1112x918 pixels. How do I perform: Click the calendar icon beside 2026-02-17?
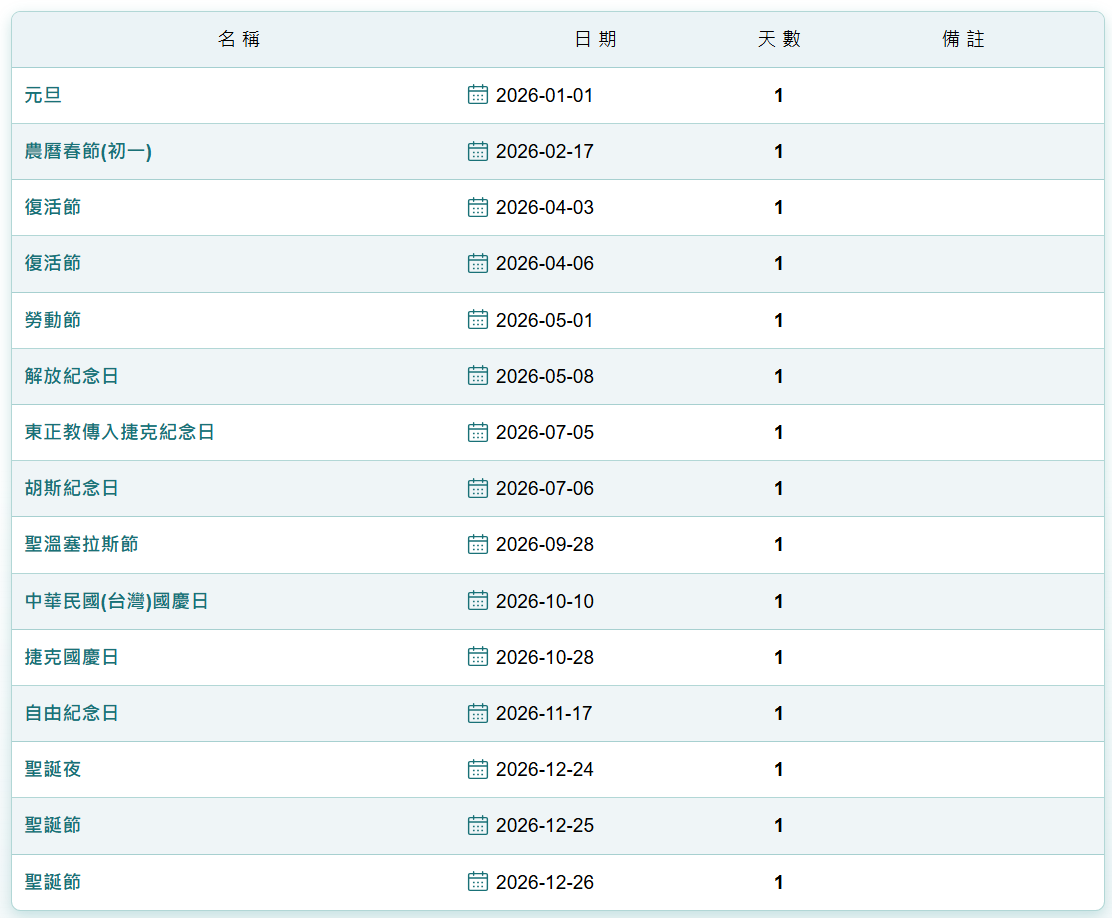point(478,151)
